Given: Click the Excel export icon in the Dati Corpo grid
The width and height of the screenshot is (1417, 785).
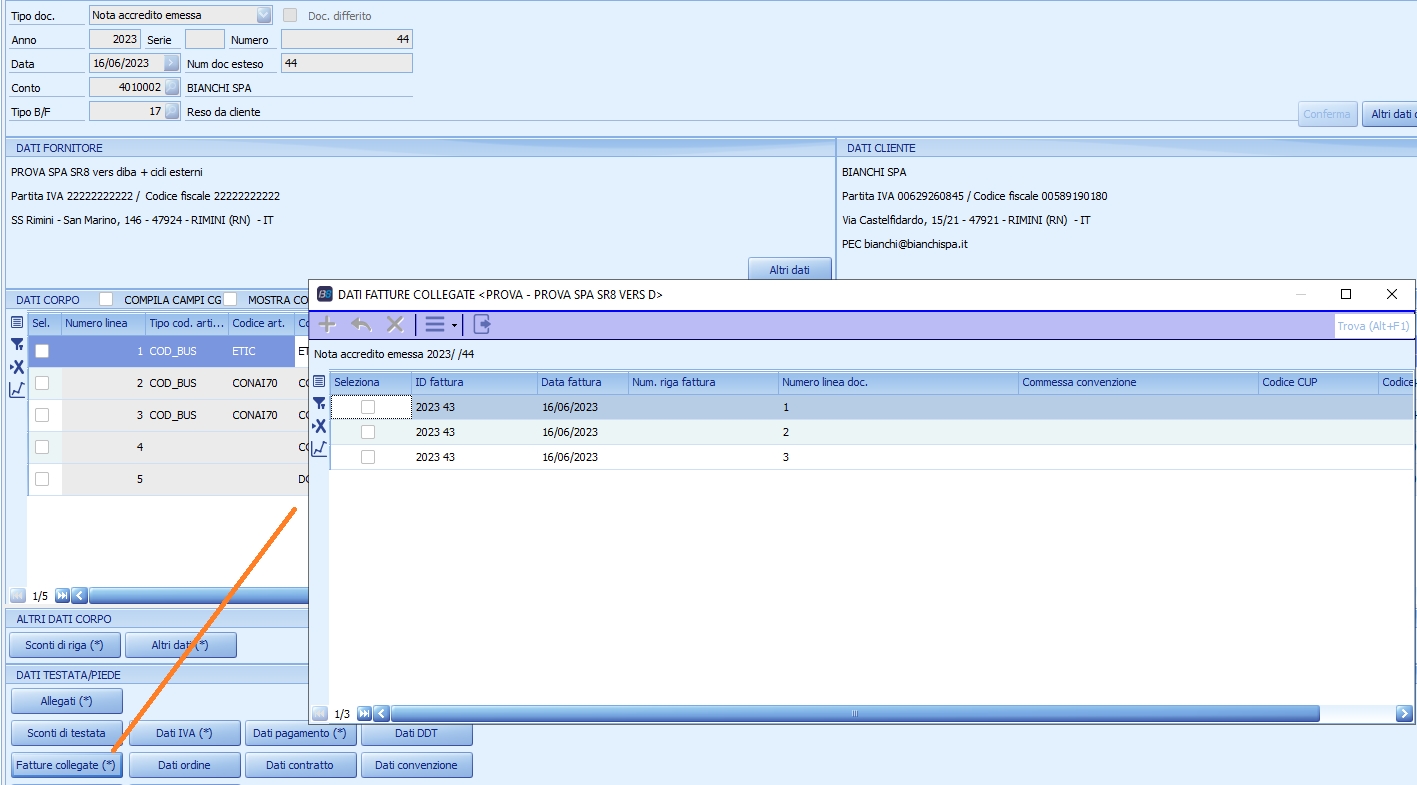Looking at the screenshot, I should [x=17, y=367].
